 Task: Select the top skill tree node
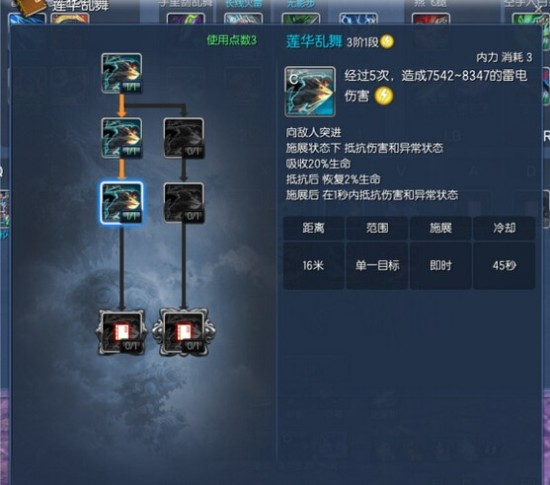122,73
